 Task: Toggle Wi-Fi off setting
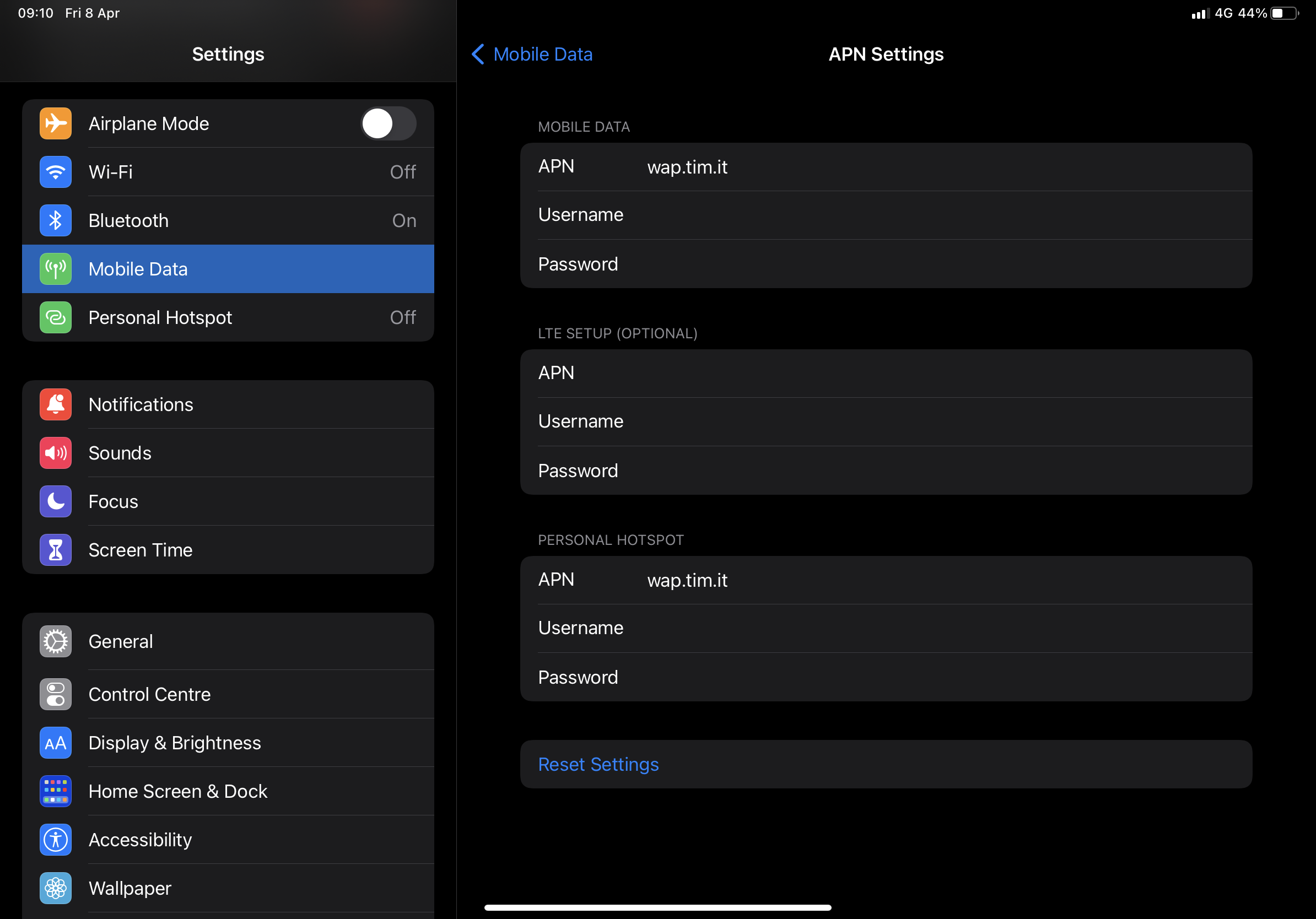coord(227,171)
